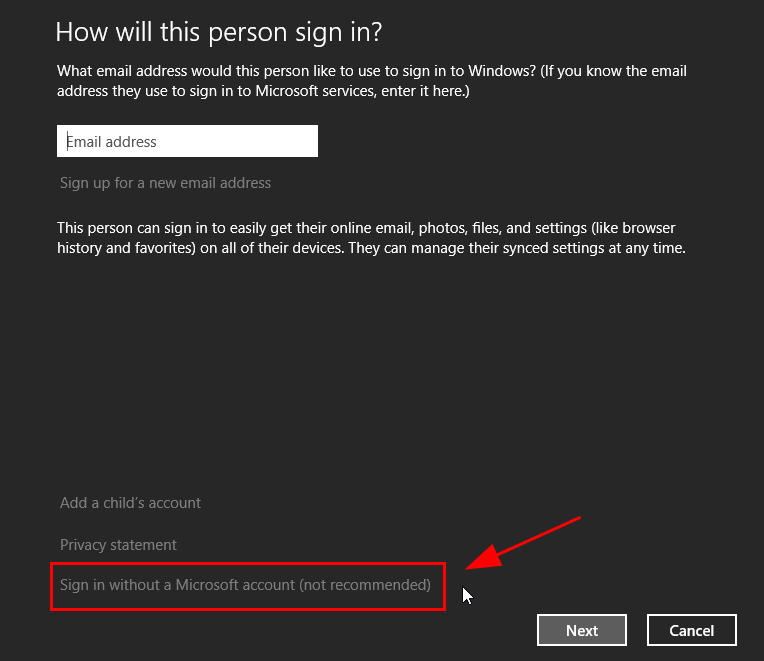Click the text caret inside the email box
Image resolution: width=764 pixels, height=661 pixels.
(x=68, y=141)
